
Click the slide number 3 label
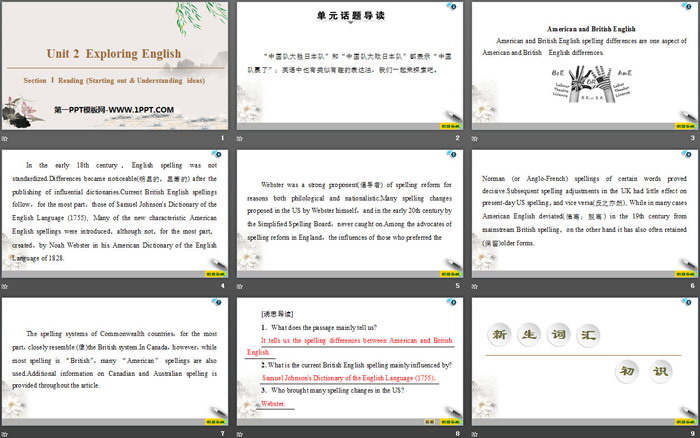pyautogui.click(x=692, y=138)
